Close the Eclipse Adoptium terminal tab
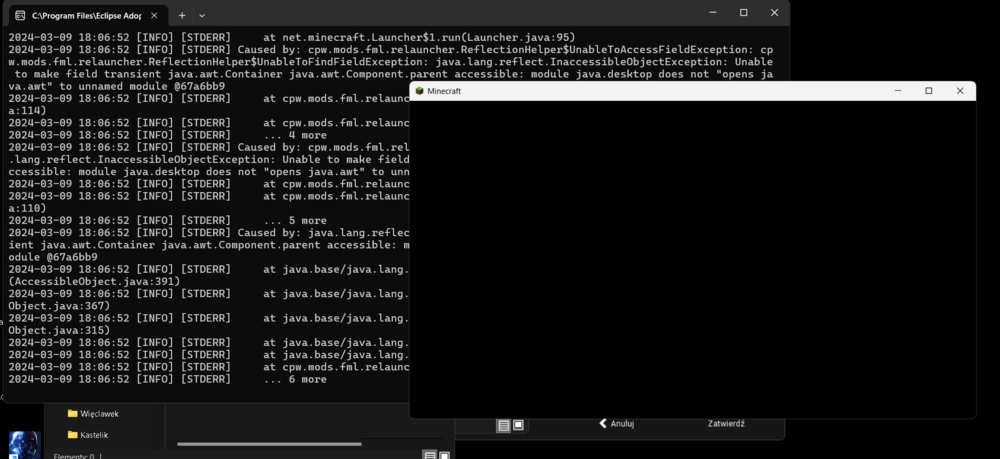Viewport: 1000px width, 459px height. pos(156,15)
